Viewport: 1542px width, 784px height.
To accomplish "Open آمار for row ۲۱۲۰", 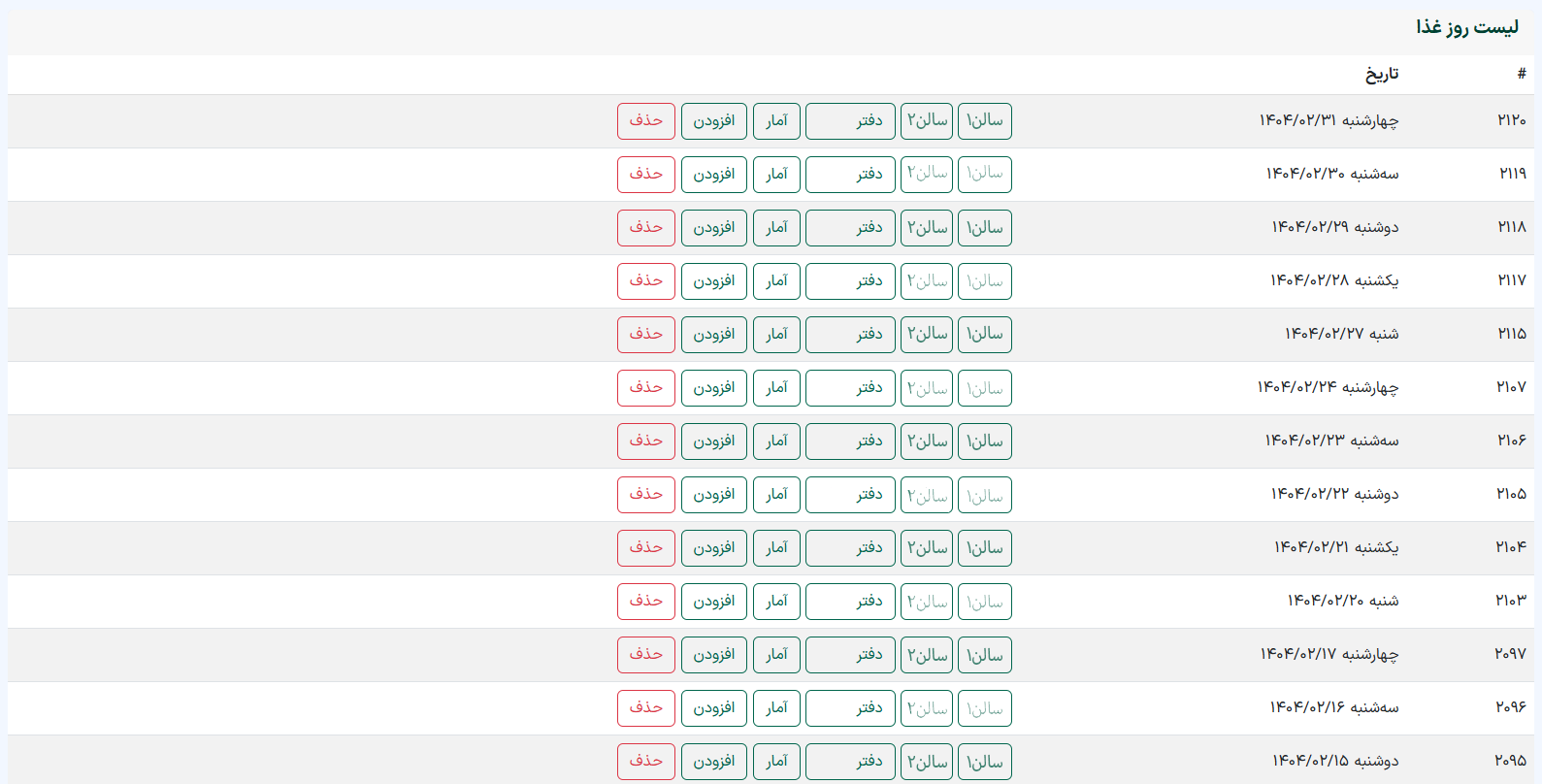I will coord(776,121).
